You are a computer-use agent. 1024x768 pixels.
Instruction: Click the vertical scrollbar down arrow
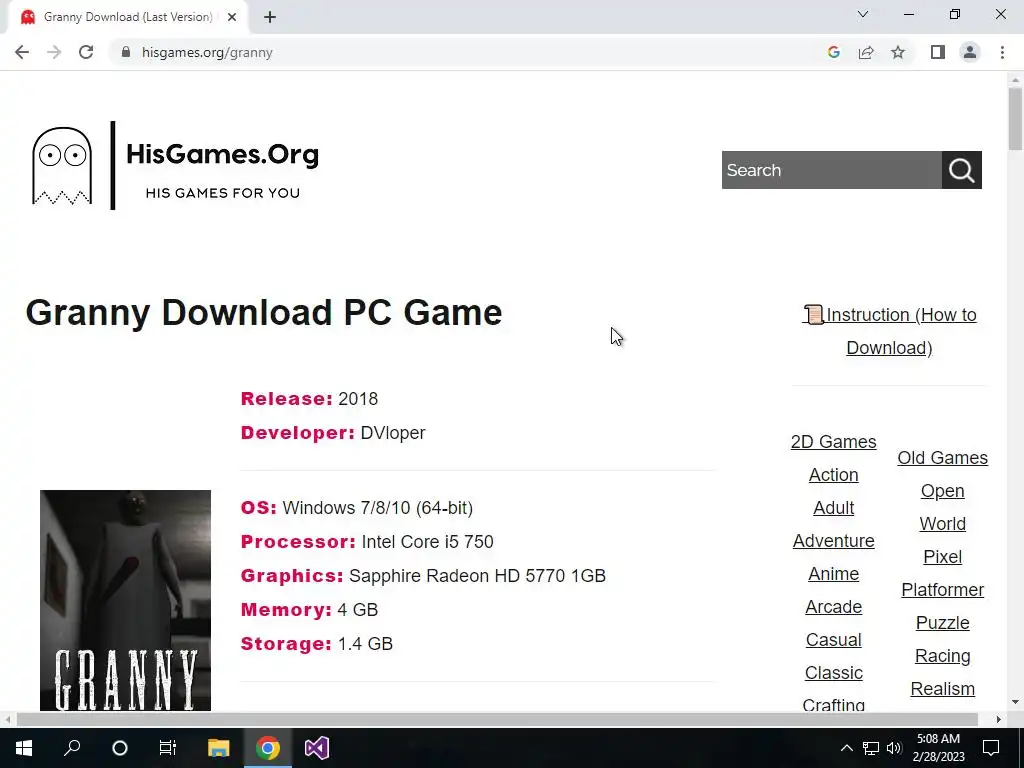pos(1015,702)
